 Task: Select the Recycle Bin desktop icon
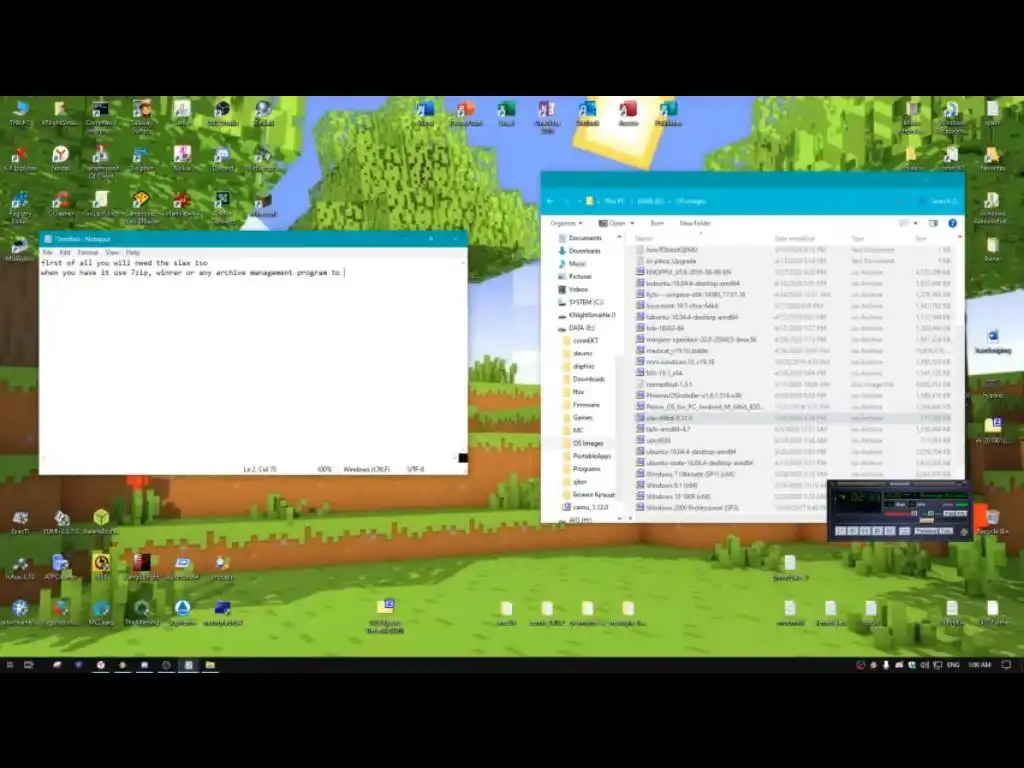pos(992,522)
